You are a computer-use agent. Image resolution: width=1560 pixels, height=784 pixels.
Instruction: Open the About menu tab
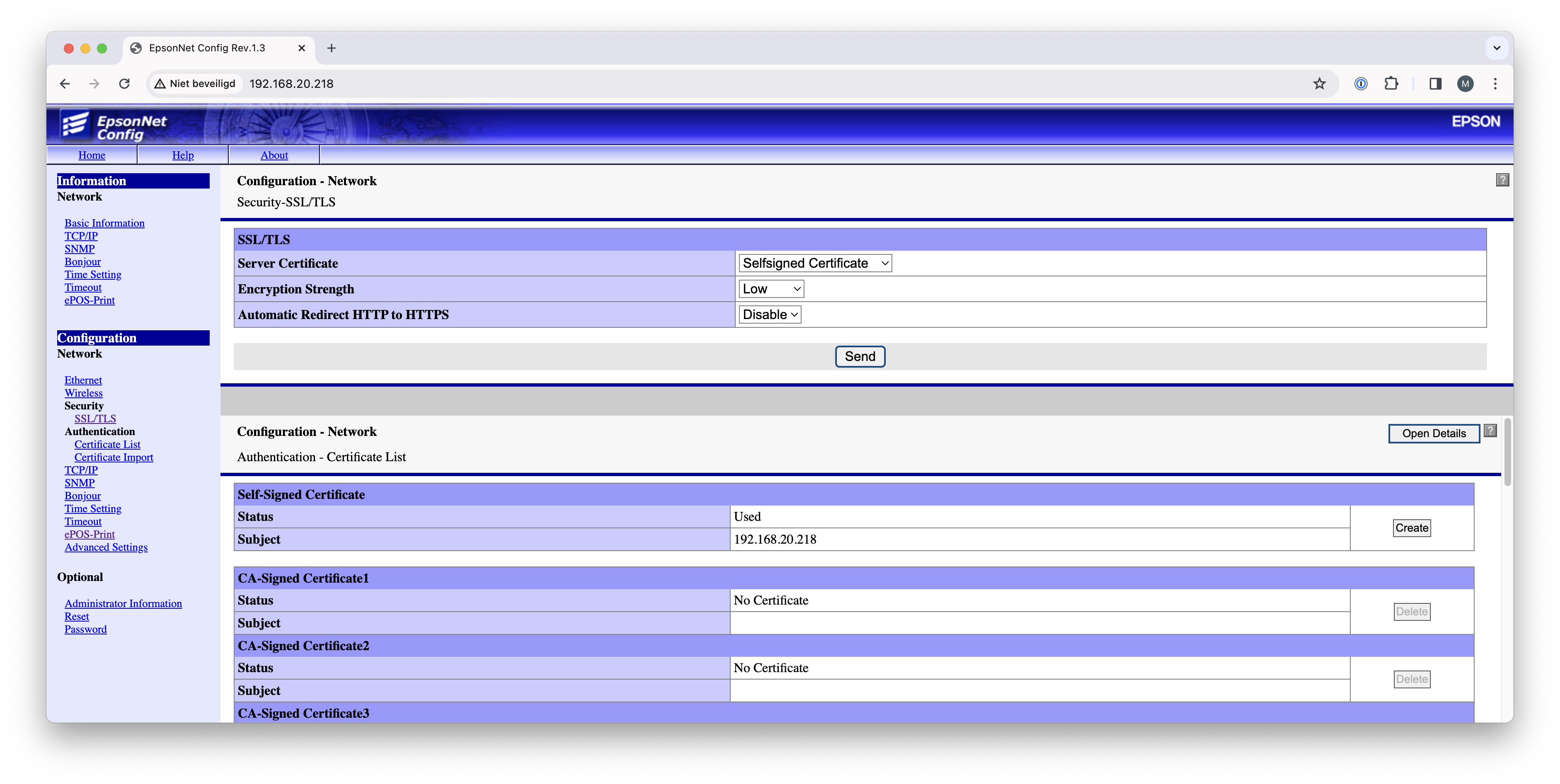point(274,155)
